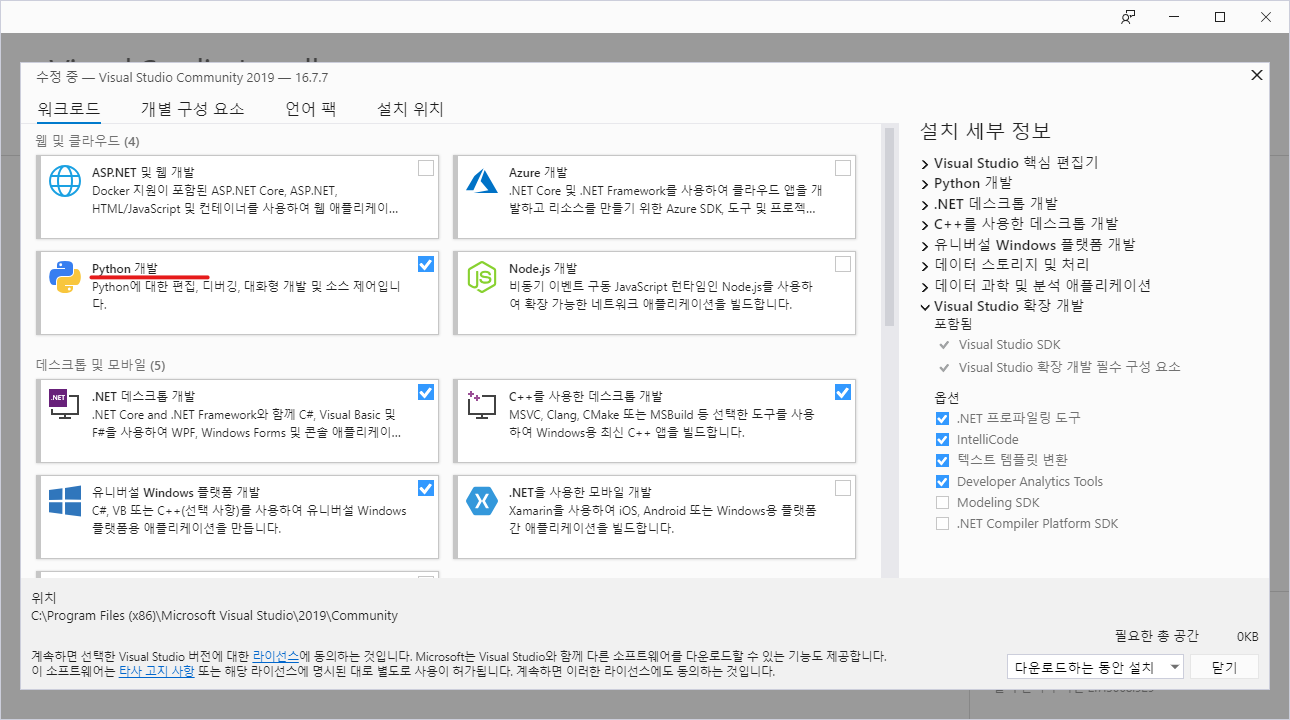Enable the Azure 개발 workload checkbox

(843, 168)
